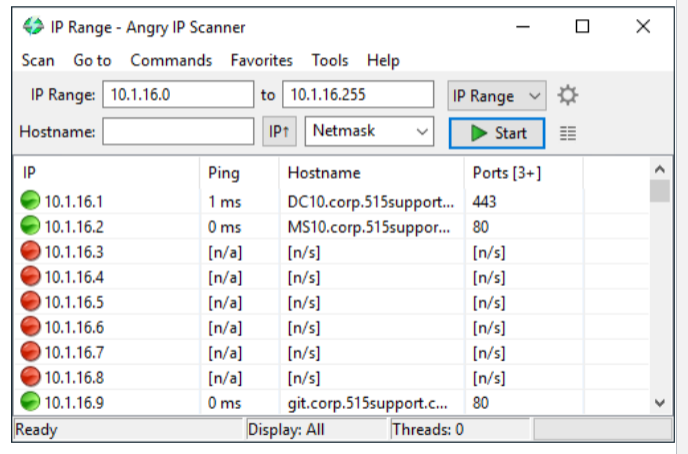Click the results scrollbar up arrow
Screen dimensions: 688x454
tap(659, 169)
